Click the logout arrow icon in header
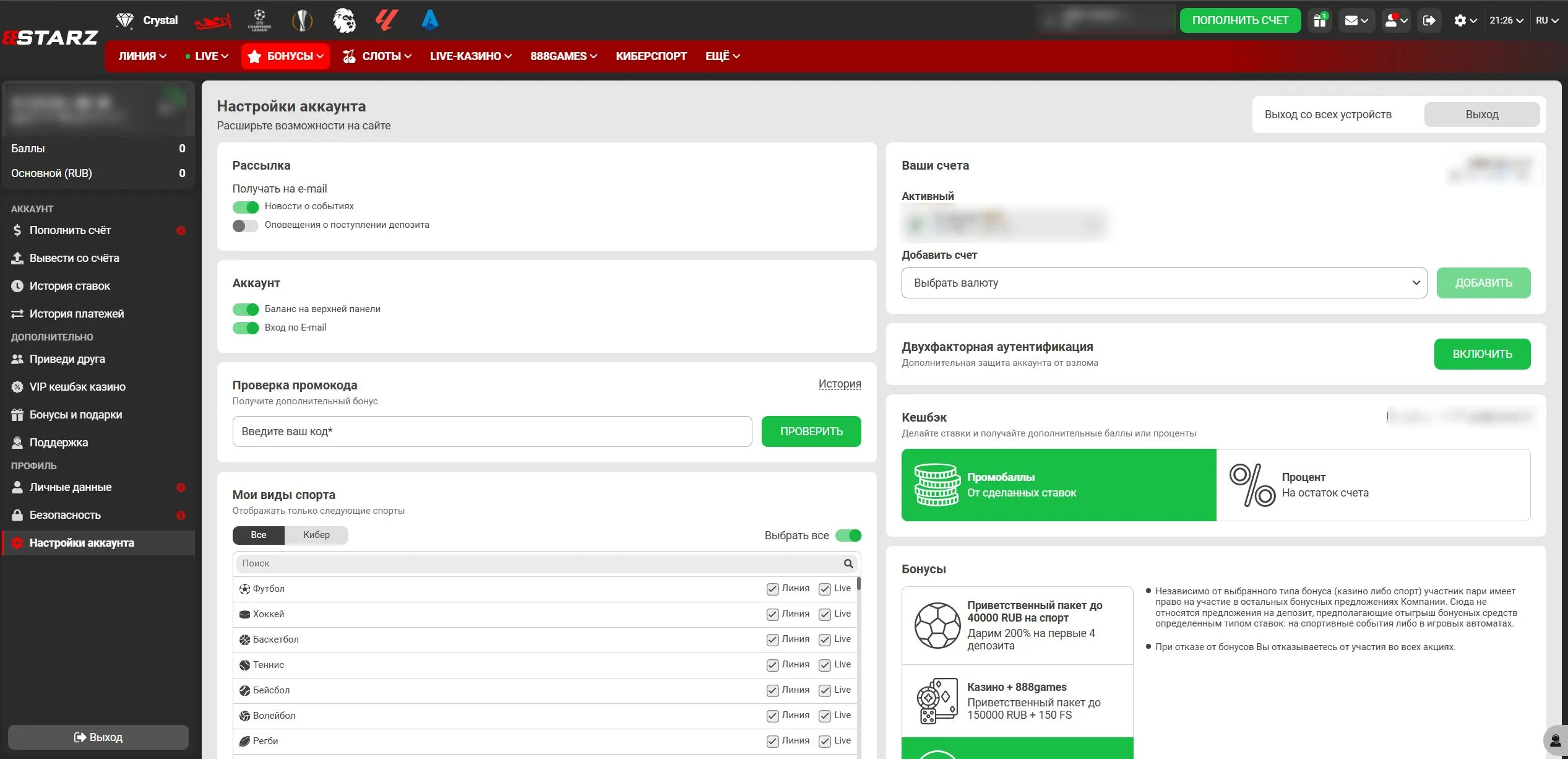Screen dimensions: 1568x759 [1429, 20]
